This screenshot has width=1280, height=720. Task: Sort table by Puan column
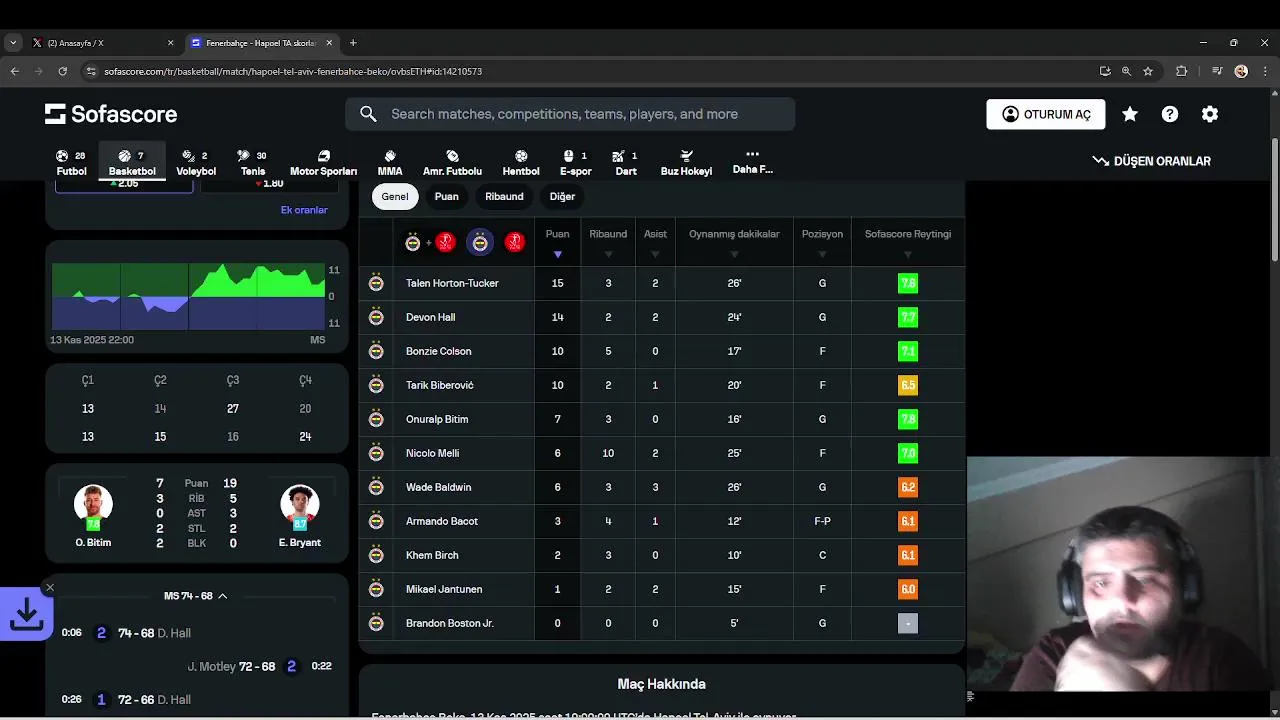(557, 242)
